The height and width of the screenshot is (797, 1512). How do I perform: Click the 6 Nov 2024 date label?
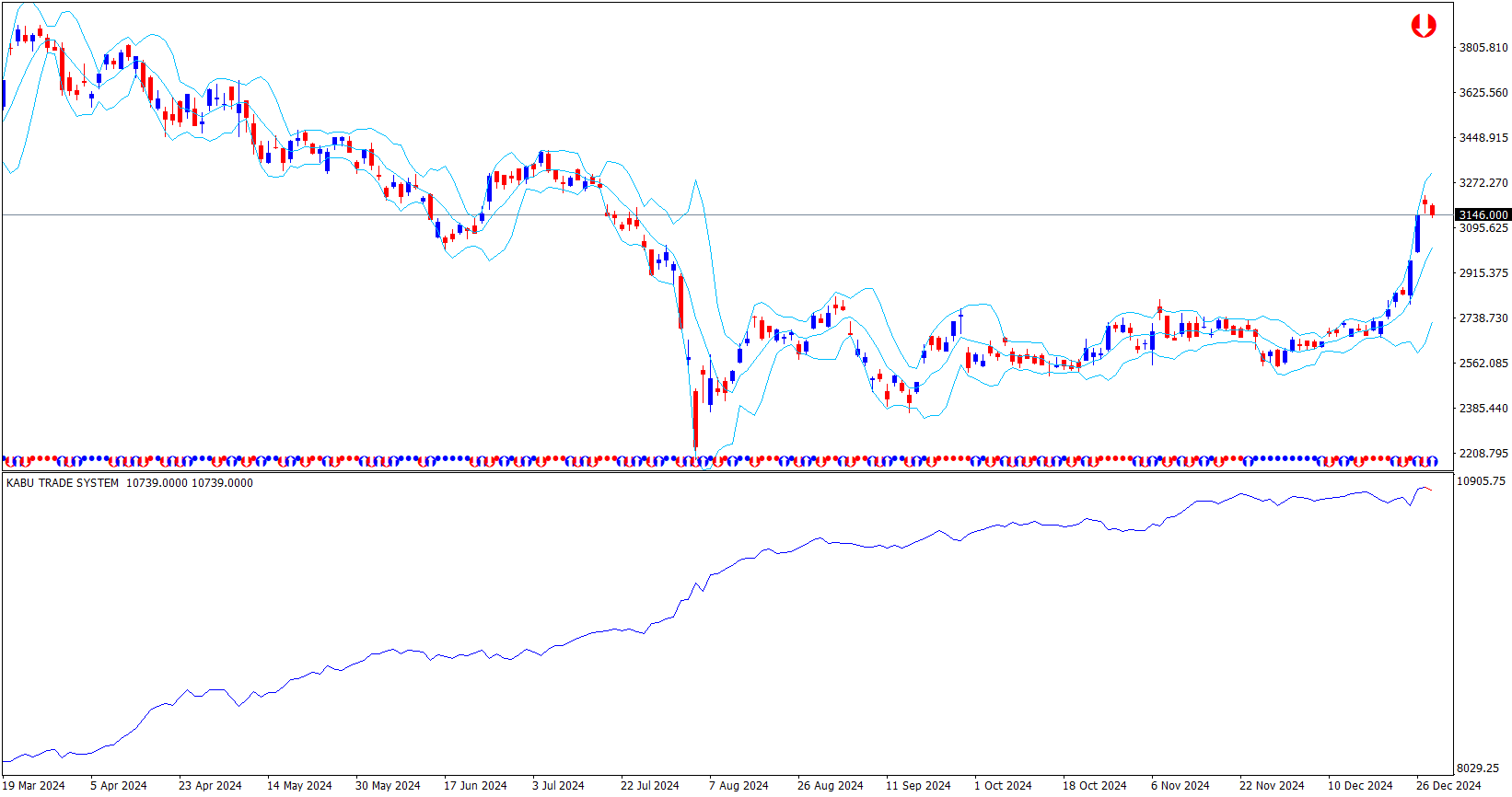(1180, 785)
